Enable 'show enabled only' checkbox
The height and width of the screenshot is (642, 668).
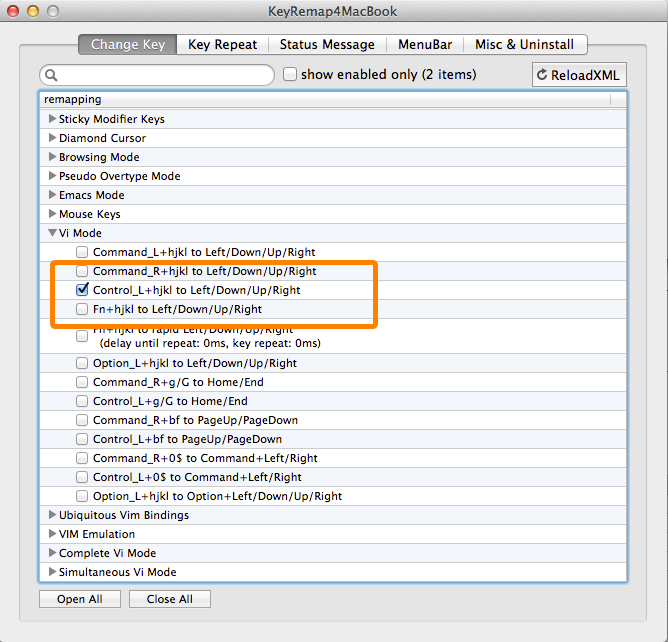[290, 74]
